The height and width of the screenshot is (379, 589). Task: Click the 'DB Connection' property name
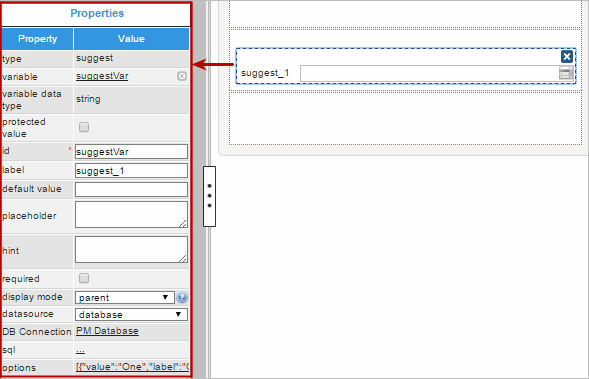(37, 332)
